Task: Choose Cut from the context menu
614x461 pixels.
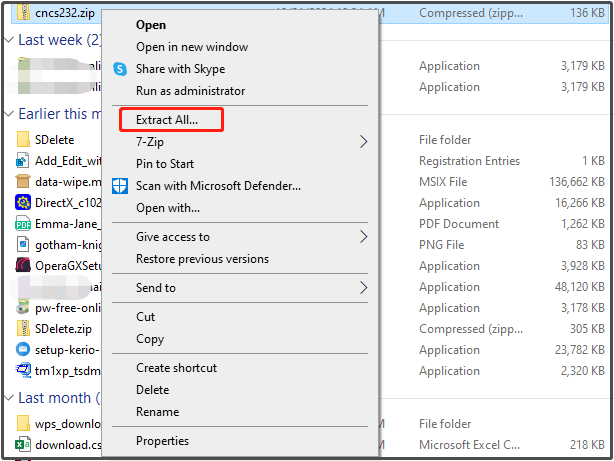Action: tap(145, 316)
